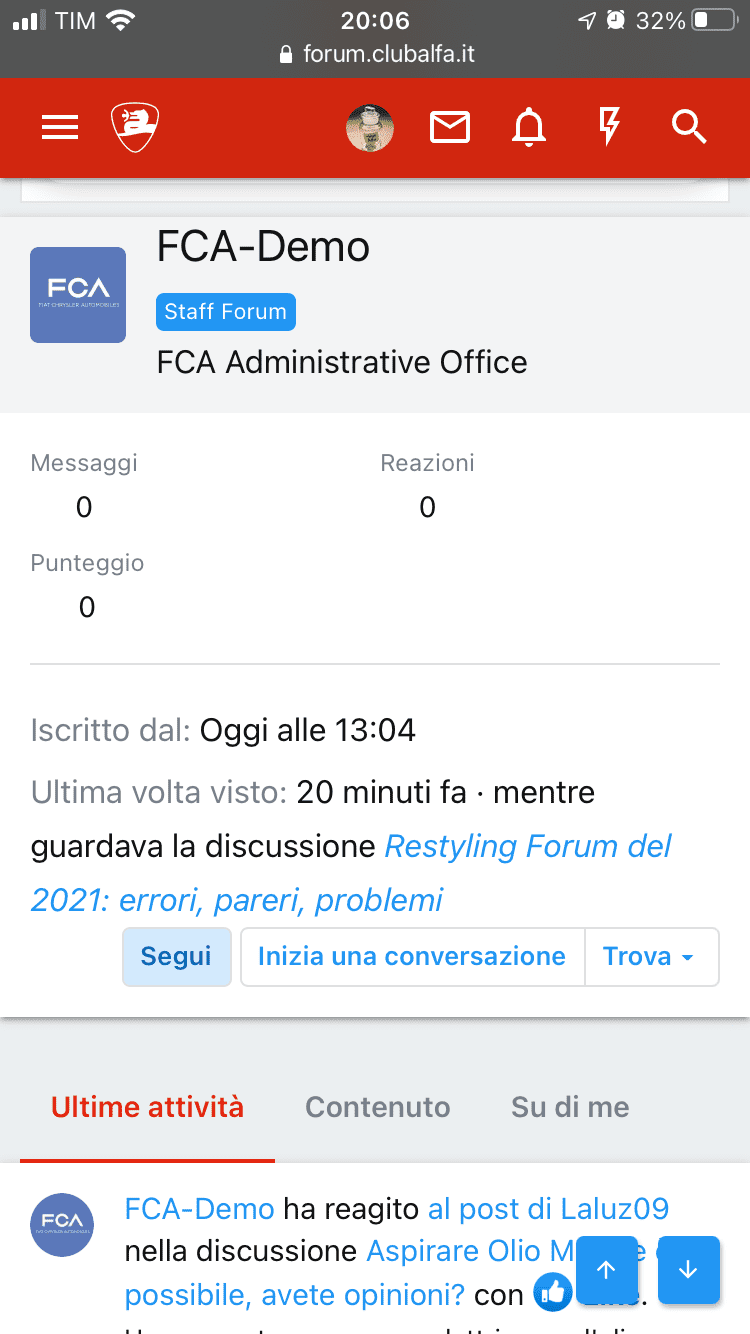Click the FCA-Demo username in activity feed
The image size is (750, 1334).
(199, 1209)
